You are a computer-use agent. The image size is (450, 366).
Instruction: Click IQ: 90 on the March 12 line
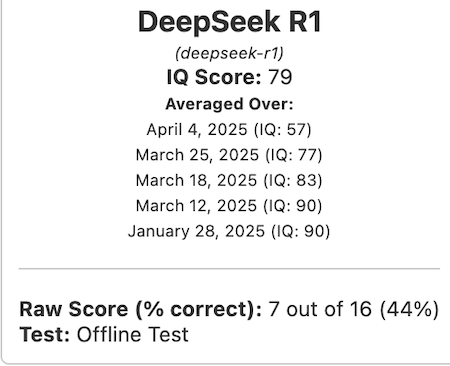293,206
